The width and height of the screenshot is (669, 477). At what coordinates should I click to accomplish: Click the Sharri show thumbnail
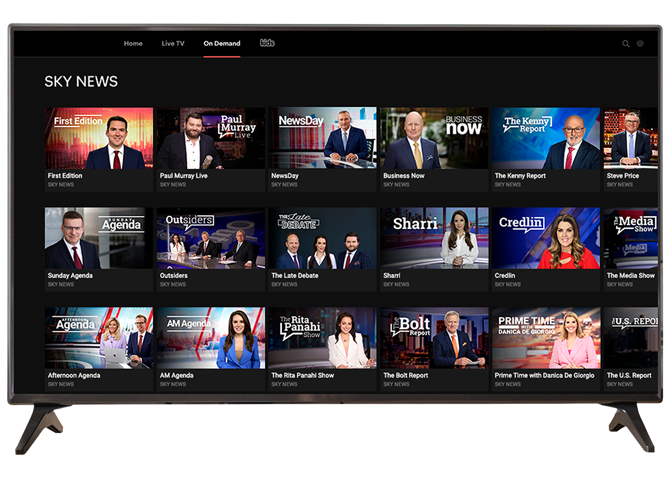point(434,238)
